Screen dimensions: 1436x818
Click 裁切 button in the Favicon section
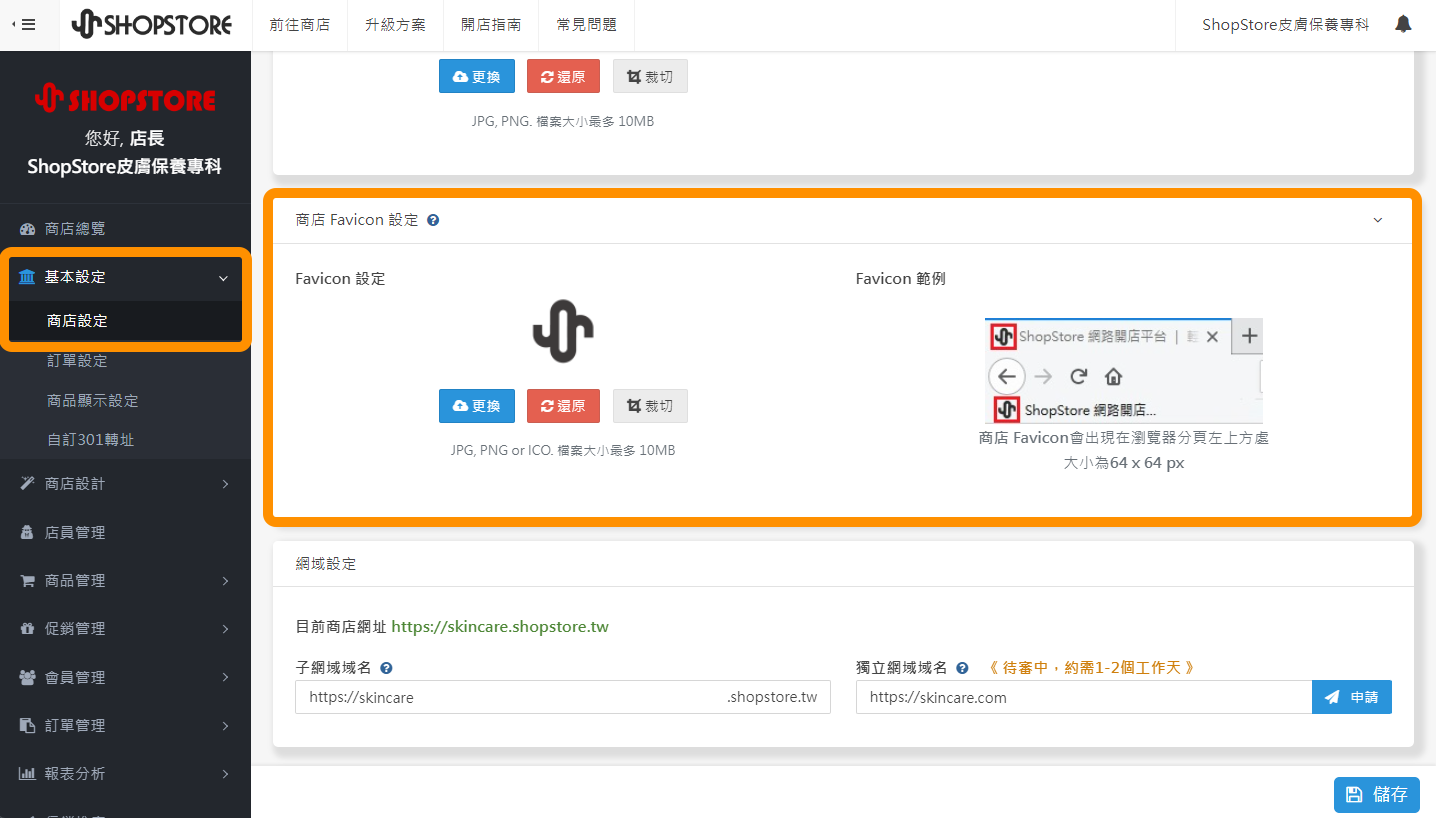point(650,406)
